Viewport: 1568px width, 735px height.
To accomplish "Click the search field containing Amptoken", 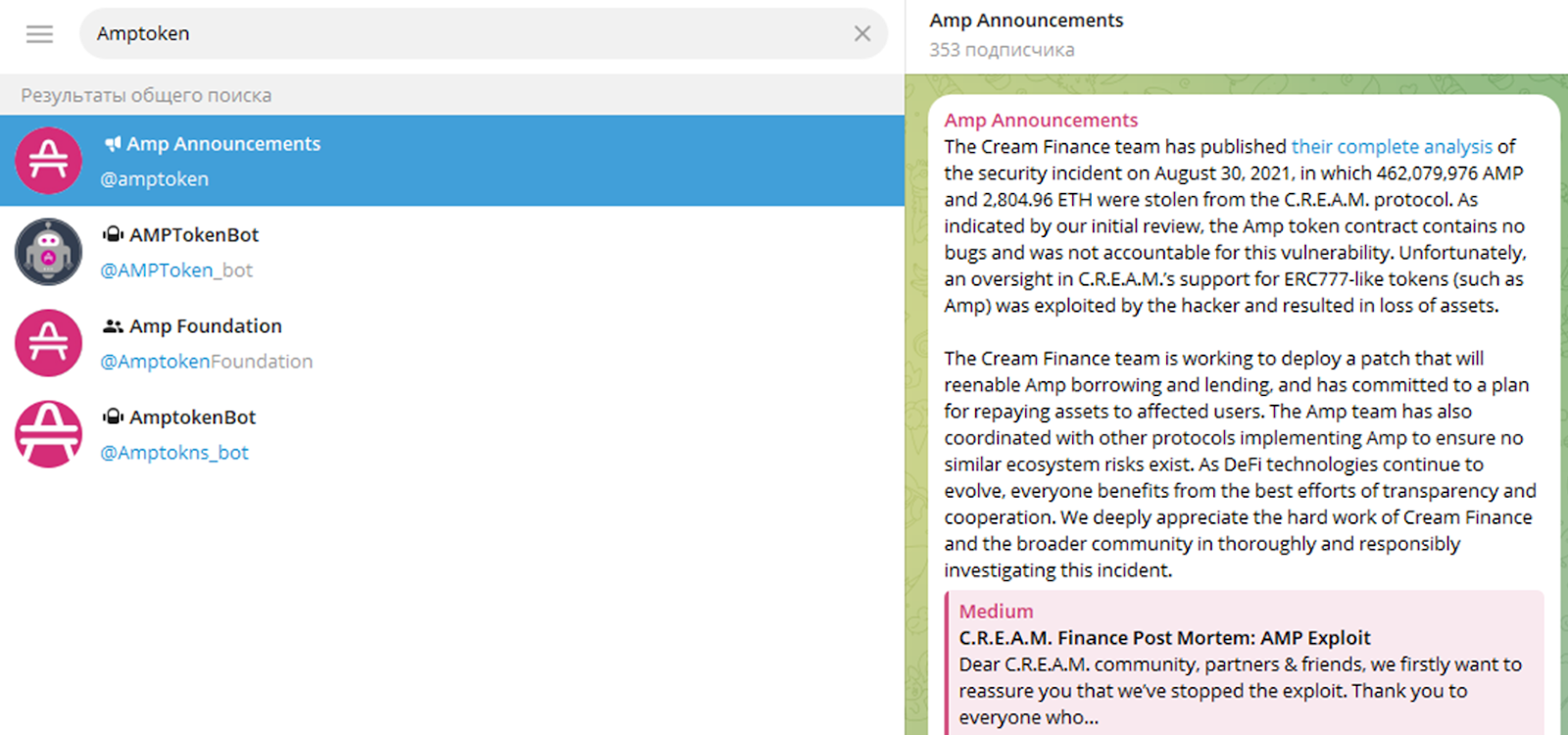I will (x=483, y=33).
